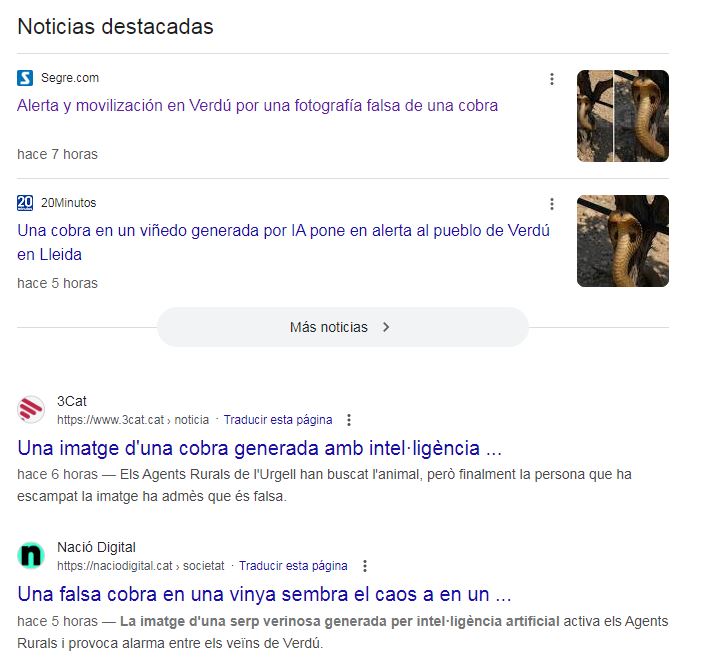Viewport: 721px width, 670px height.
Task: Click the 3cat.cat URL breadcrumb
Action: (x=133, y=420)
